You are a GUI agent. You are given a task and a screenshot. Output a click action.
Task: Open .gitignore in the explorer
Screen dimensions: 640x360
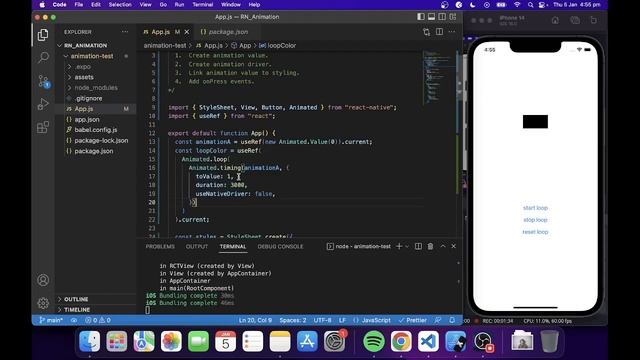coord(88,98)
